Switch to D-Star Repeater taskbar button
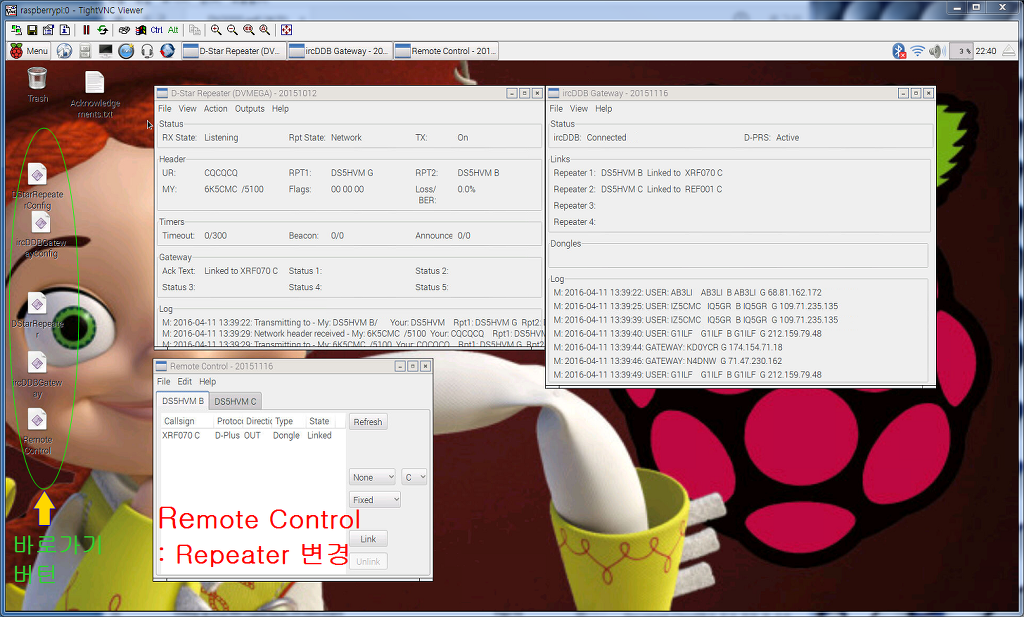1024x617 pixels. click(234, 51)
